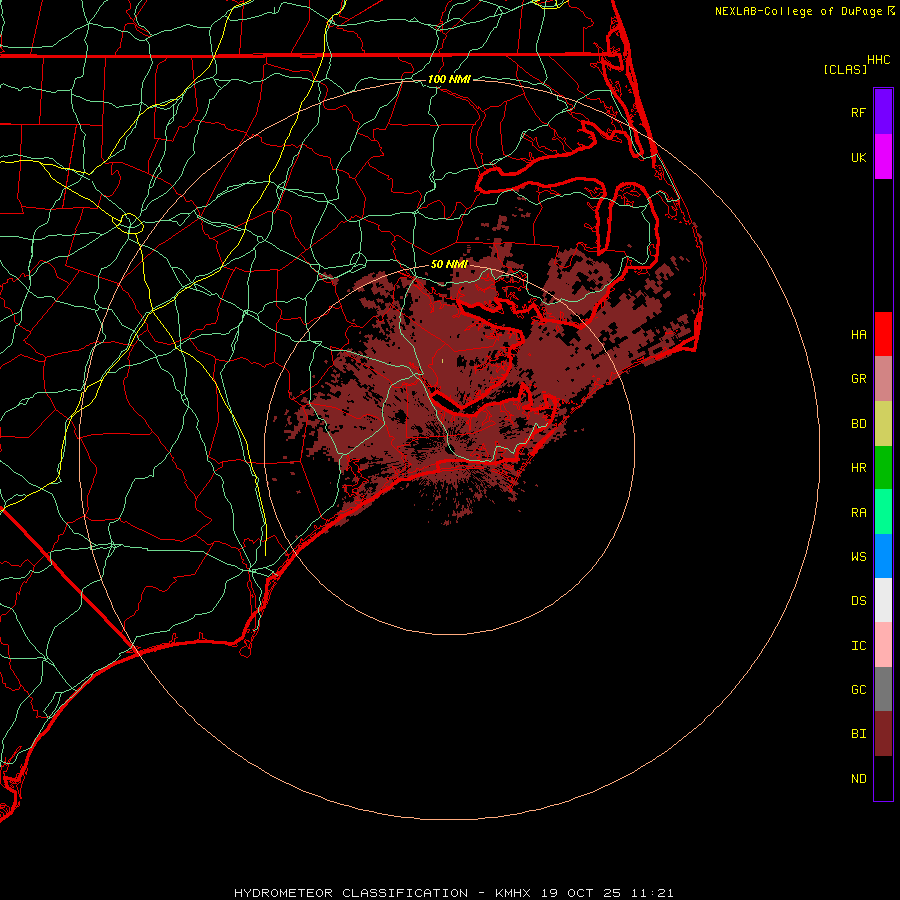Click the RF legend label
This screenshot has height=900, width=900.
[858, 112]
